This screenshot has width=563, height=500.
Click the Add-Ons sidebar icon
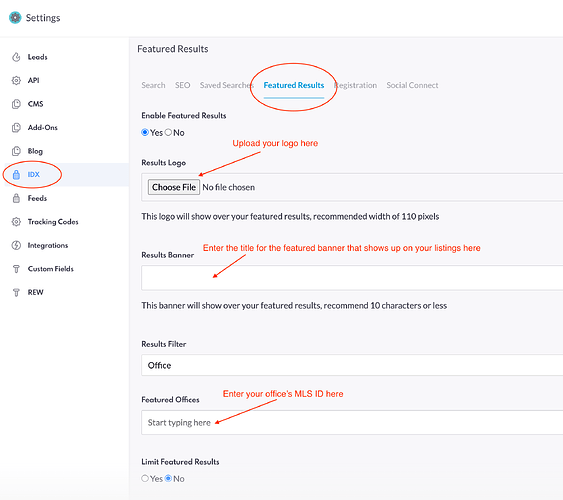point(16,127)
